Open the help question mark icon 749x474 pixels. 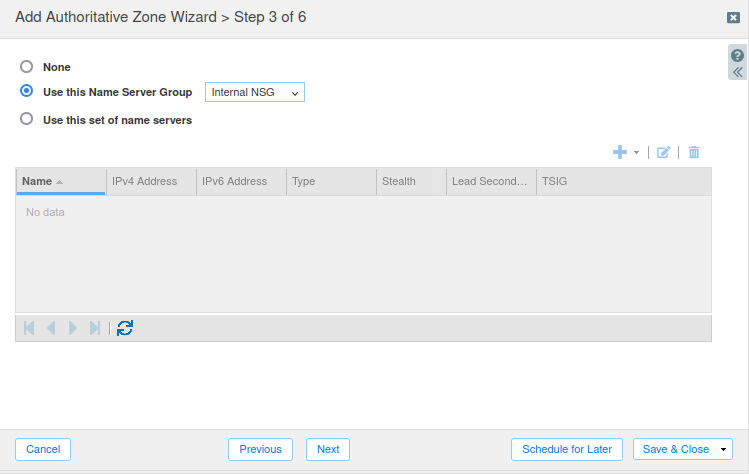click(x=737, y=56)
